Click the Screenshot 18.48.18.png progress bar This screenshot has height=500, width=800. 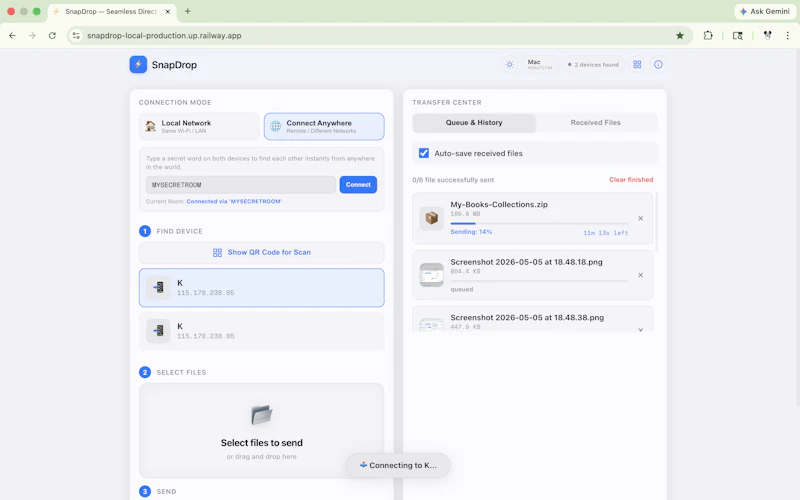539,281
